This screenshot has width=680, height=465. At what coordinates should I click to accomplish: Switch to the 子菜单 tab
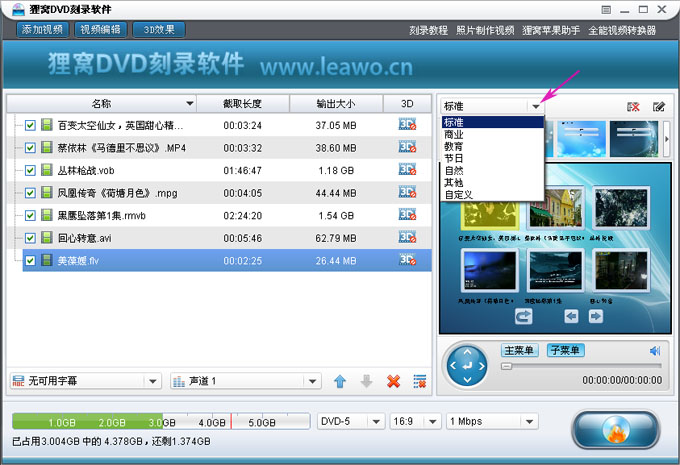coord(566,350)
